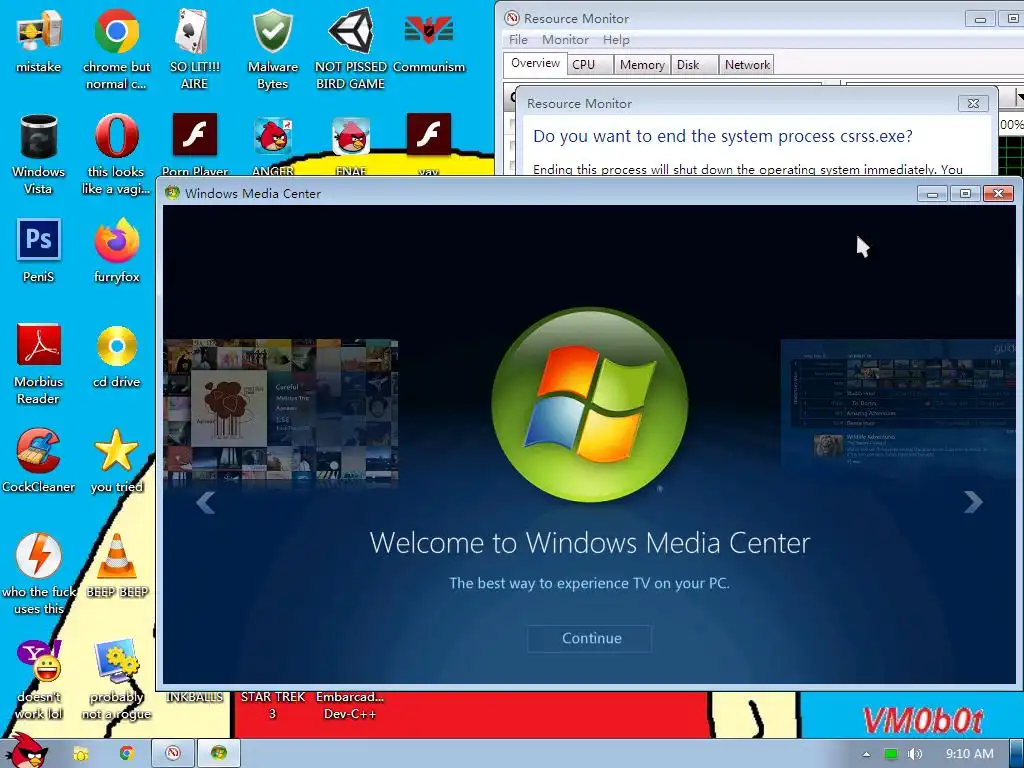Open File menu in Resource Monitor
This screenshot has height=768, width=1024.
tap(518, 40)
